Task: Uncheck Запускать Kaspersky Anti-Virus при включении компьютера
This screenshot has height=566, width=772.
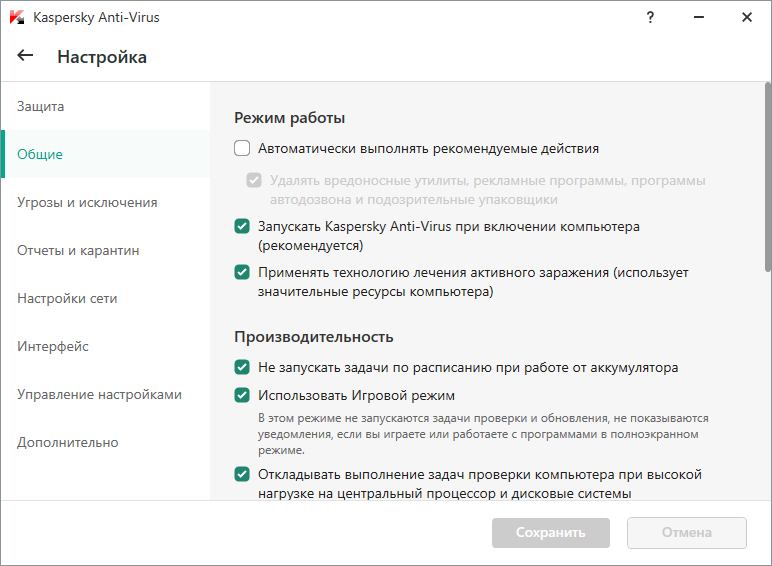Action: click(x=242, y=227)
